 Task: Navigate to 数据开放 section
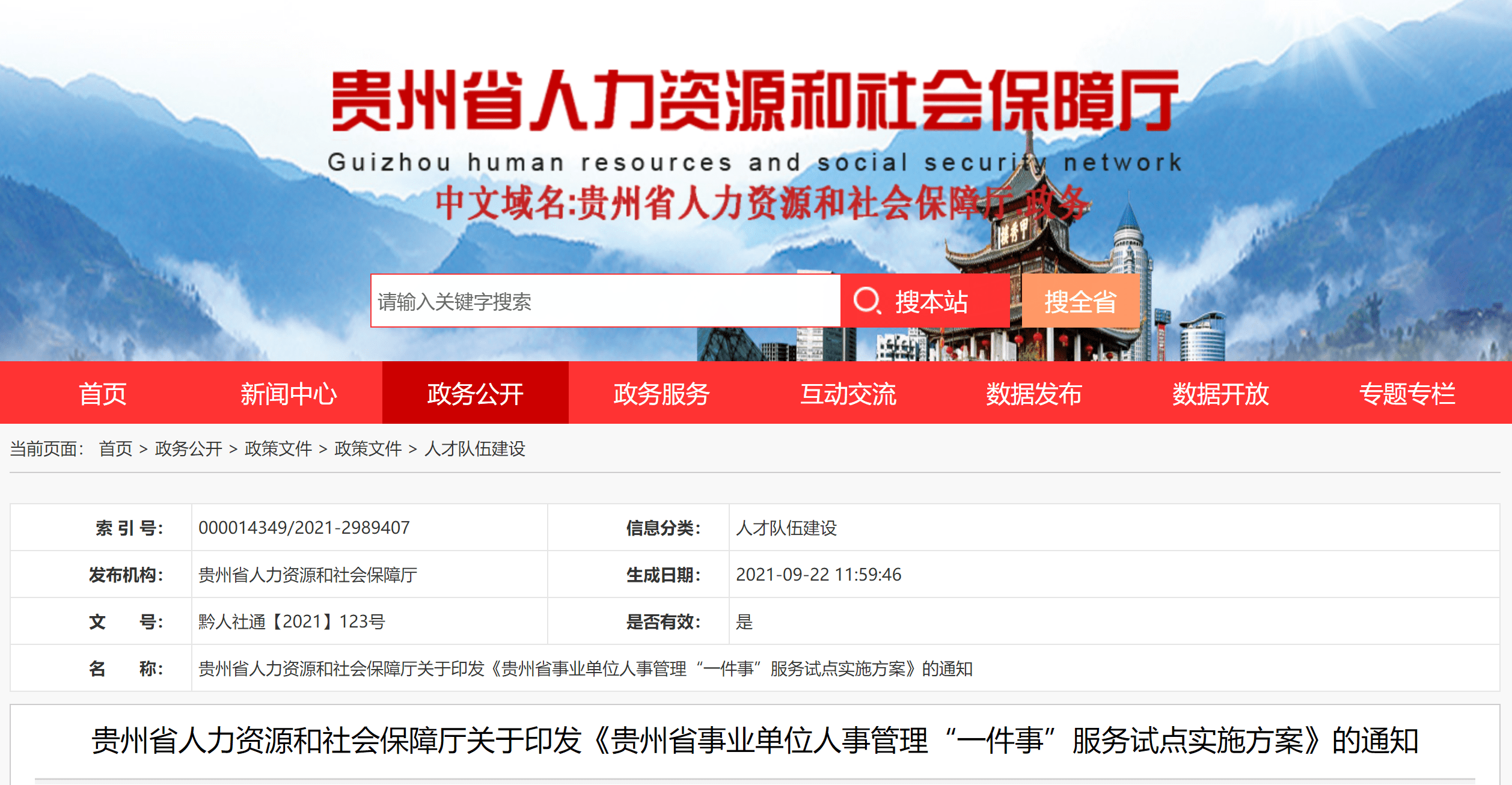point(1220,393)
